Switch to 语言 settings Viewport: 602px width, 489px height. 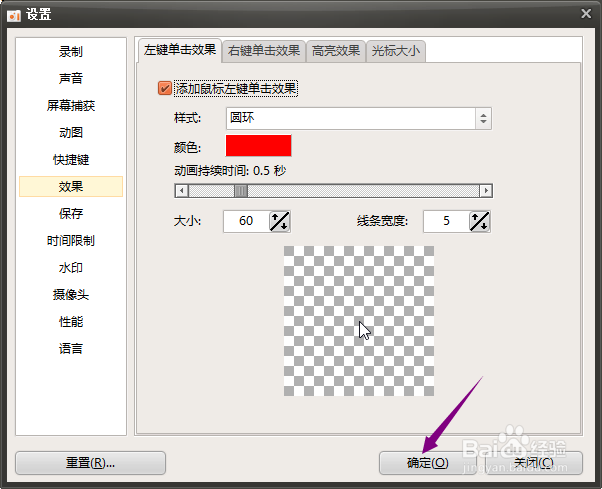pos(71,349)
